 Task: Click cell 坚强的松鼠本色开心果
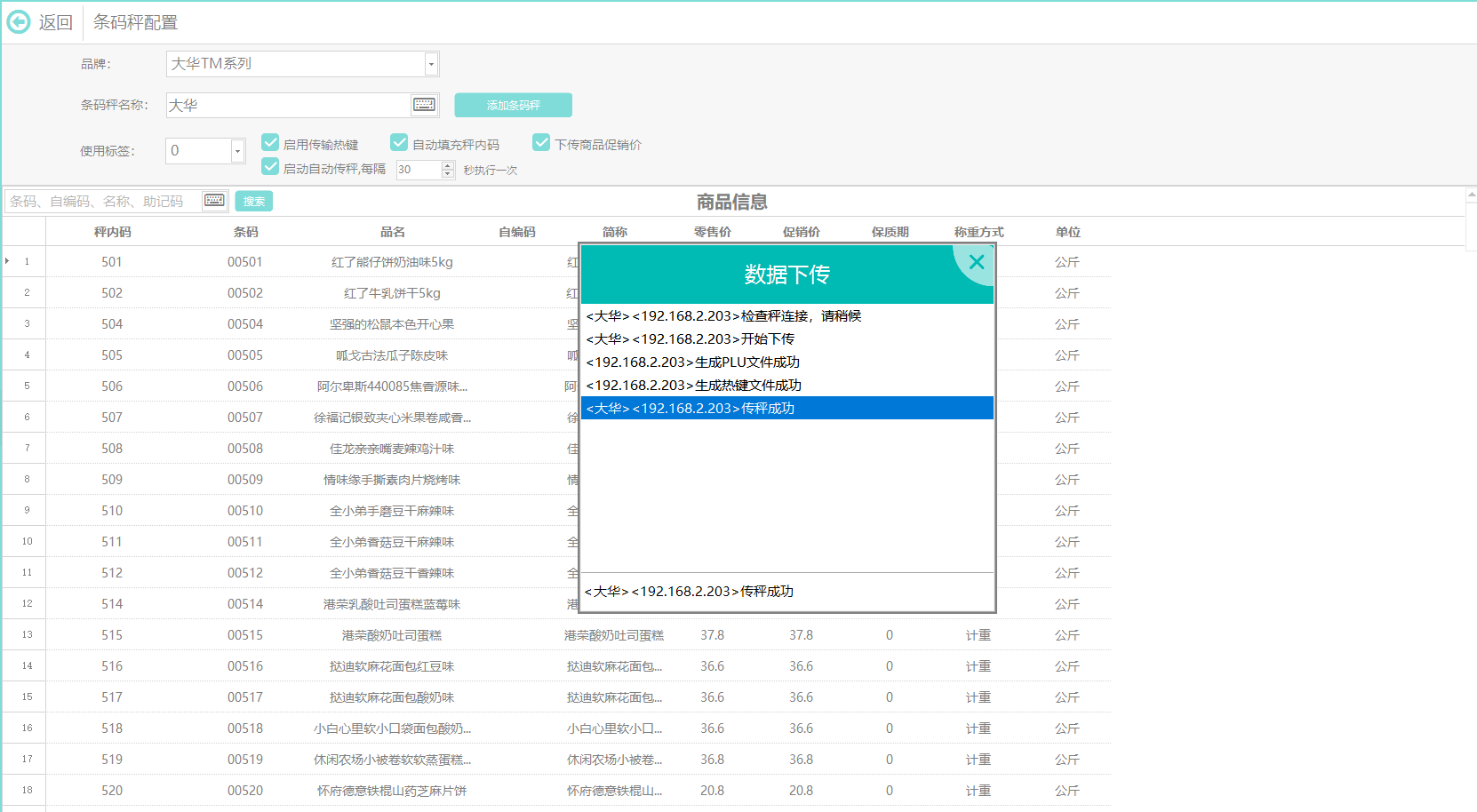(x=392, y=324)
